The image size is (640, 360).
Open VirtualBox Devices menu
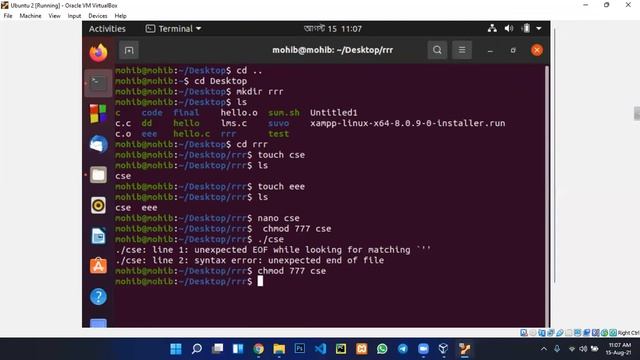(x=98, y=16)
